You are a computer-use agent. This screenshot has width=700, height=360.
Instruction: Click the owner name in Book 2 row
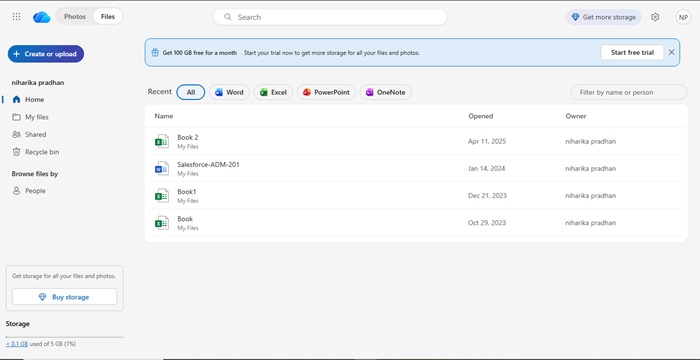(591, 141)
